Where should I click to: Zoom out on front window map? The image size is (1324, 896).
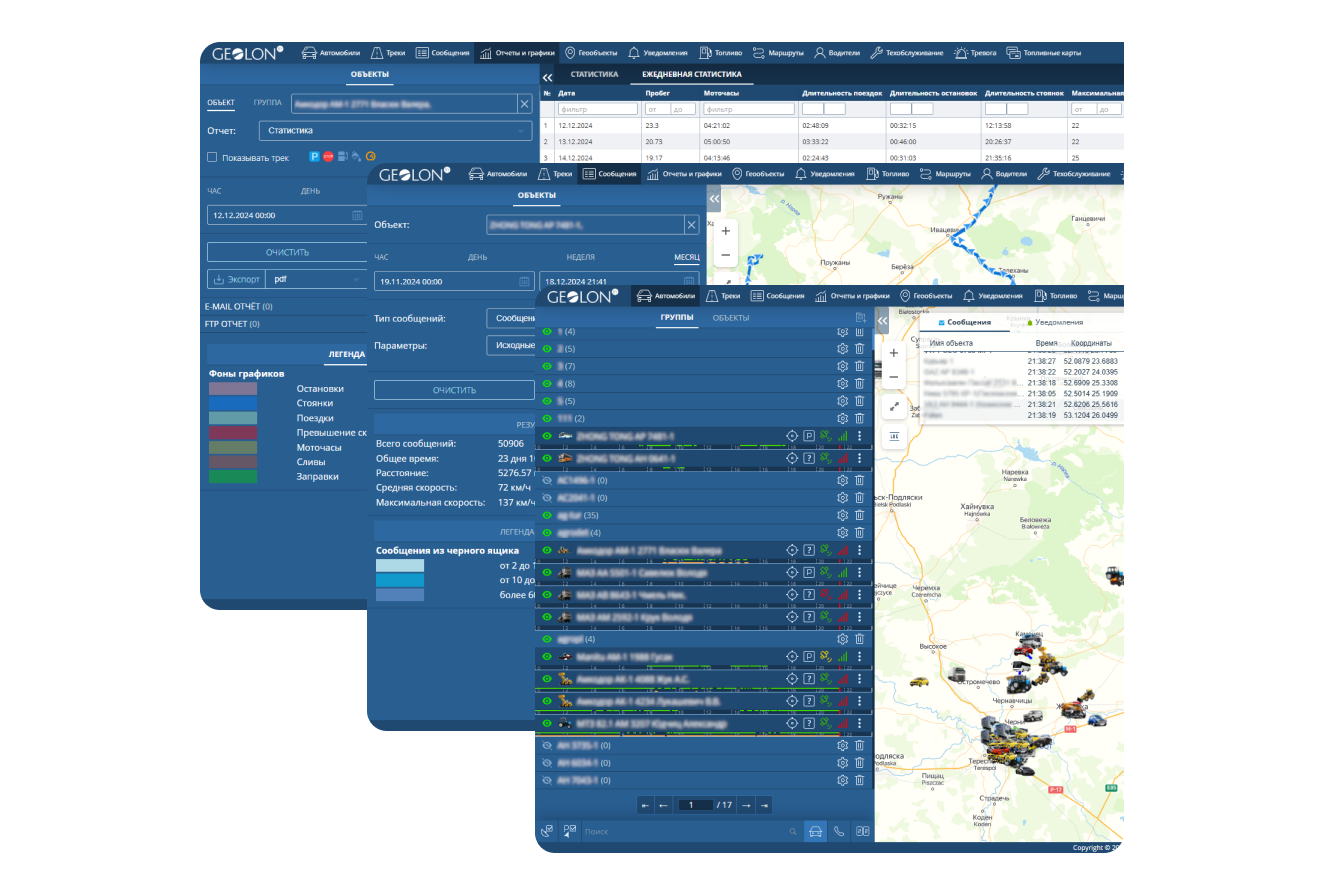click(894, 377)
